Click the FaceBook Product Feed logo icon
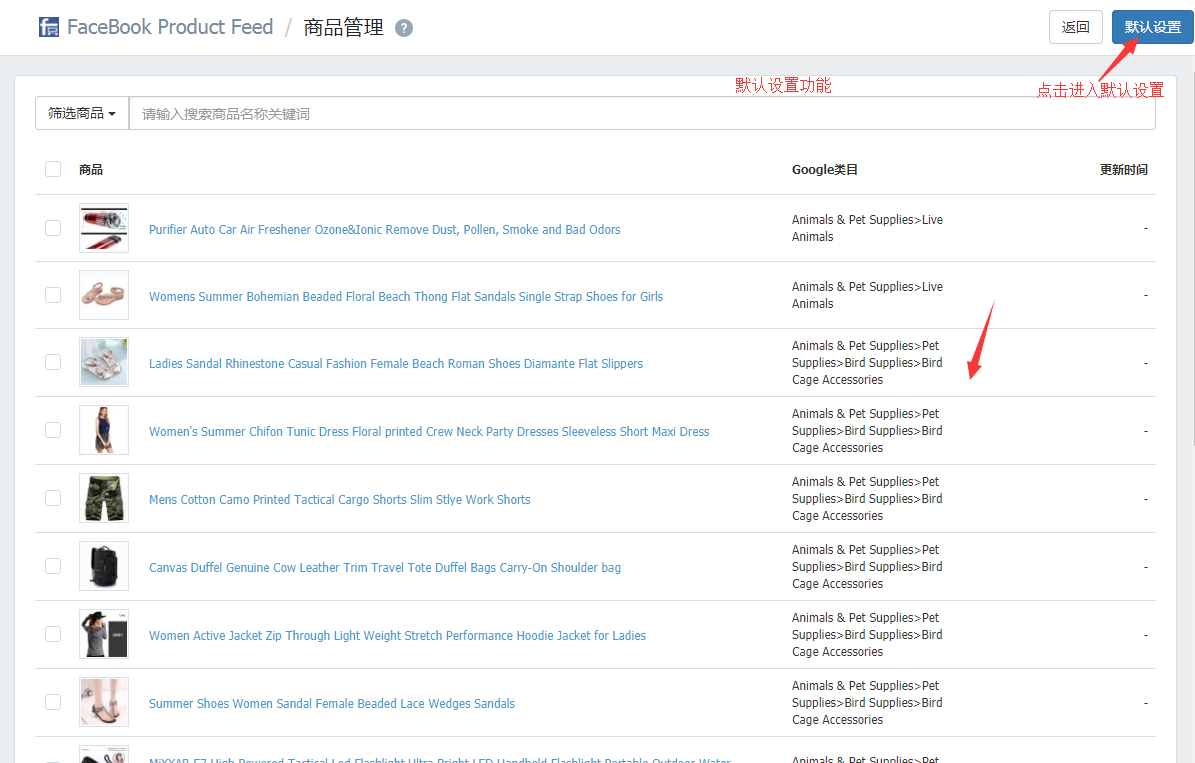The width and height of the screenshot is (1195, 763). 49,27
